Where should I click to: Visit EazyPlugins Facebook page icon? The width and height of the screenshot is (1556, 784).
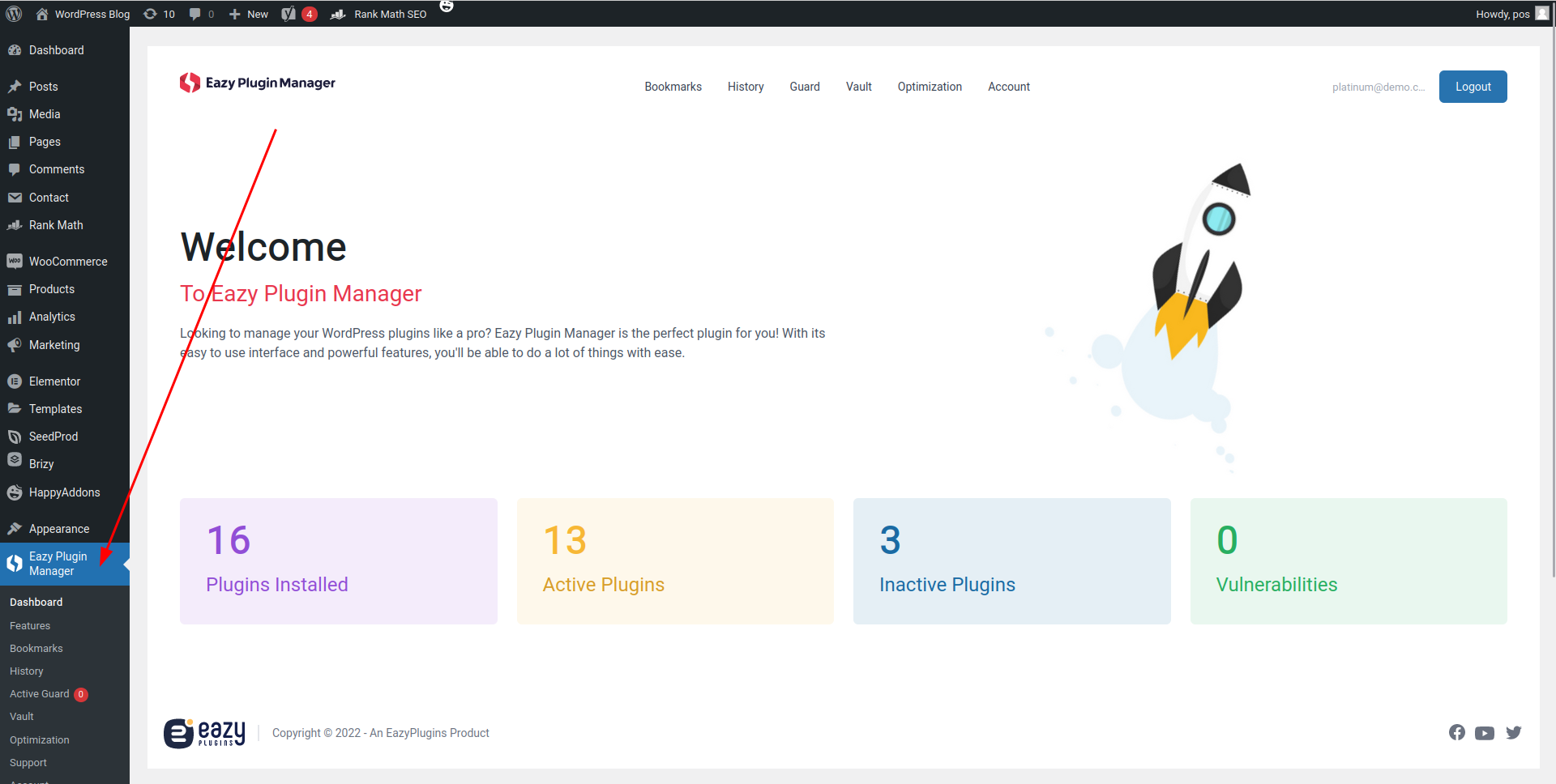[x=1456, y=732]
